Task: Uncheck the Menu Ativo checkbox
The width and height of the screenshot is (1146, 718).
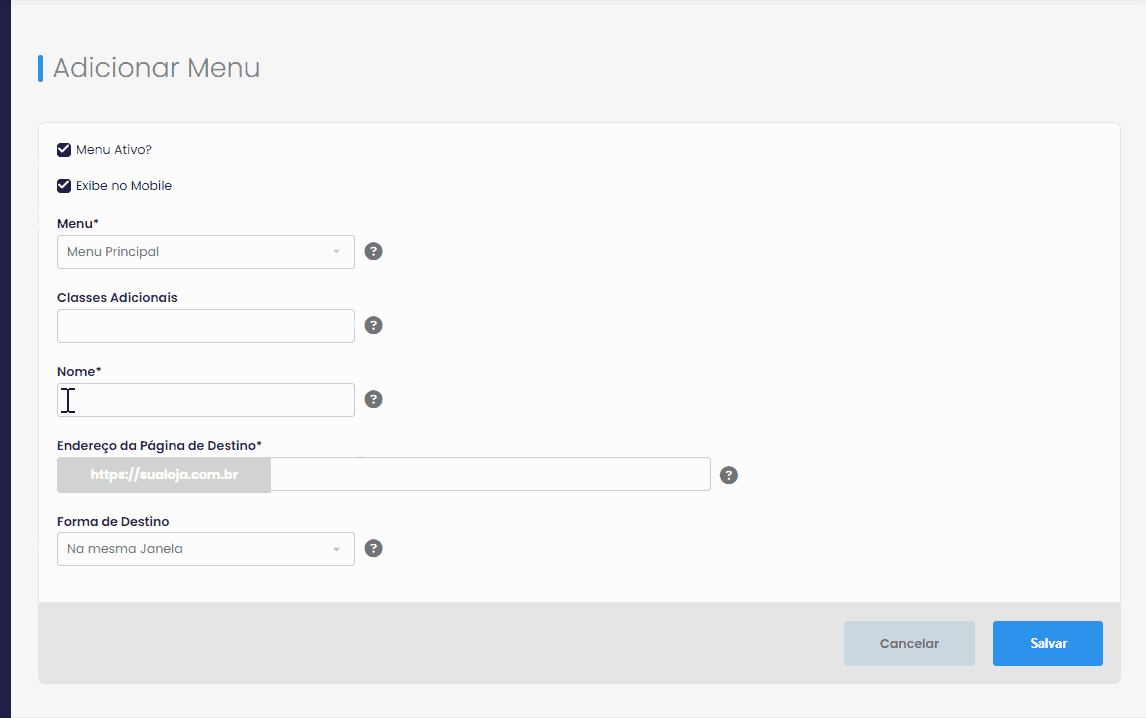Action: click(64, 150)
